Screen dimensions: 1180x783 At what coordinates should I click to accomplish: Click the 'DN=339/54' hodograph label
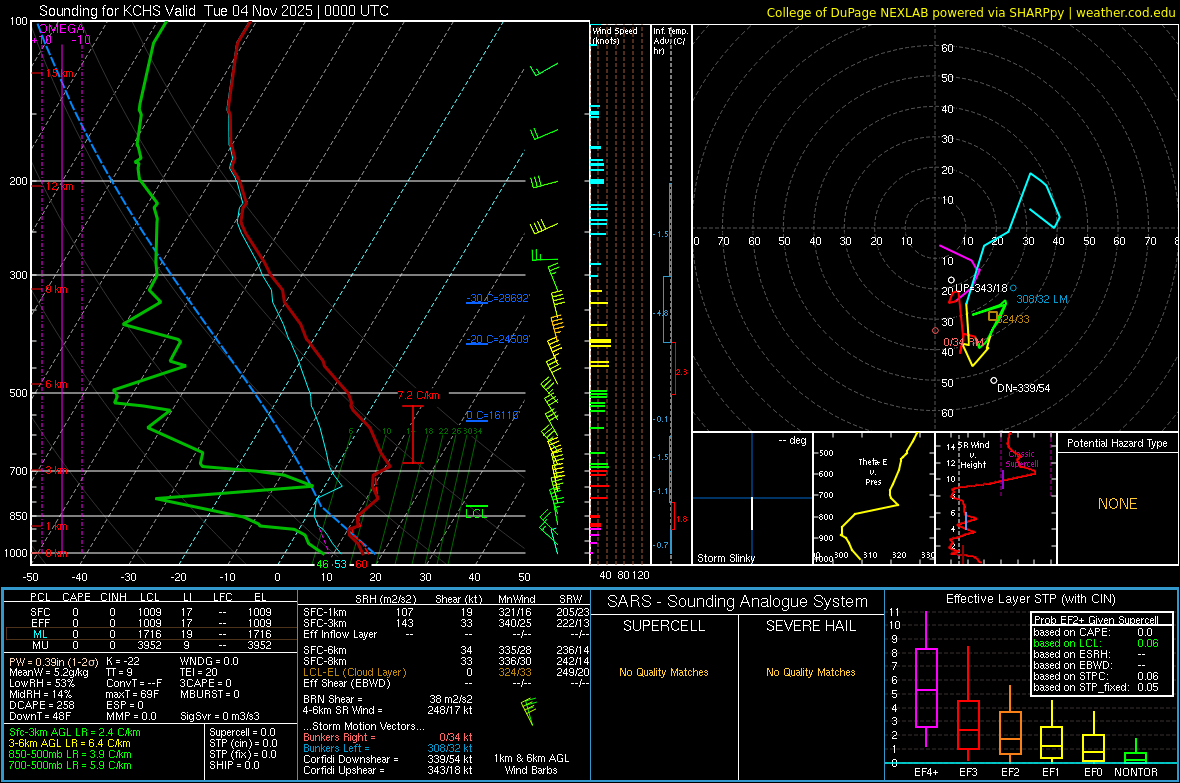coord(1023,388)
